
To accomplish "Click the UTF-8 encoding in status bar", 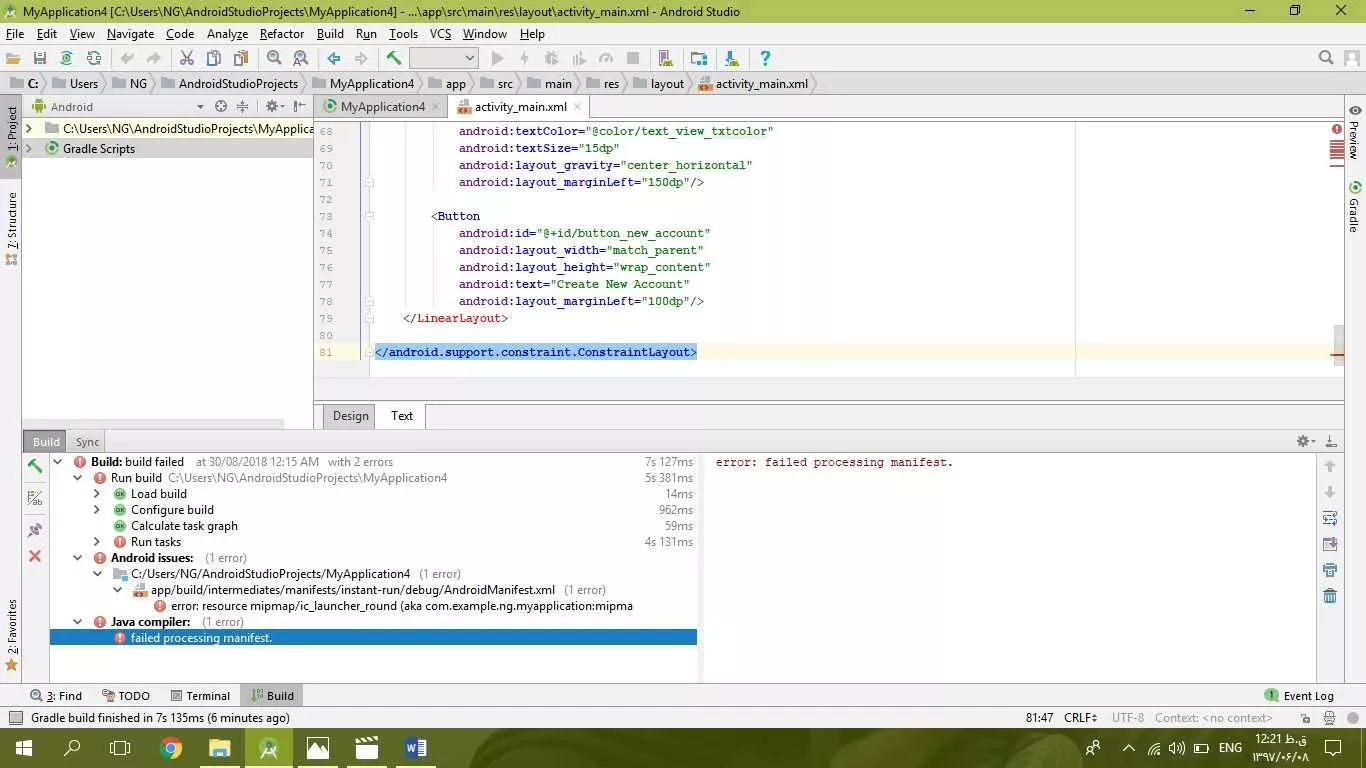I will click(x=1127, y=717).
